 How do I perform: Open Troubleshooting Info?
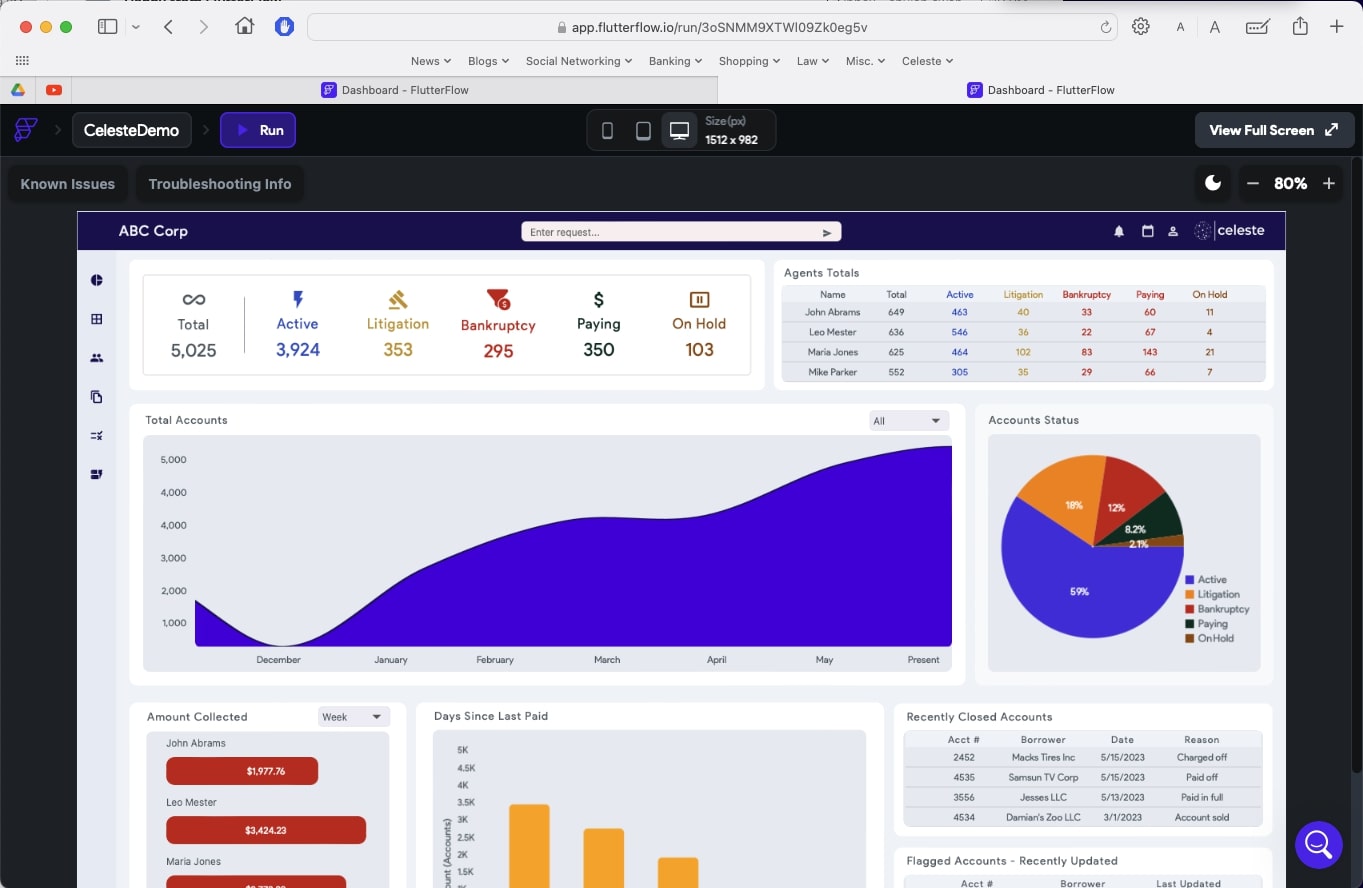pos(220,184)
